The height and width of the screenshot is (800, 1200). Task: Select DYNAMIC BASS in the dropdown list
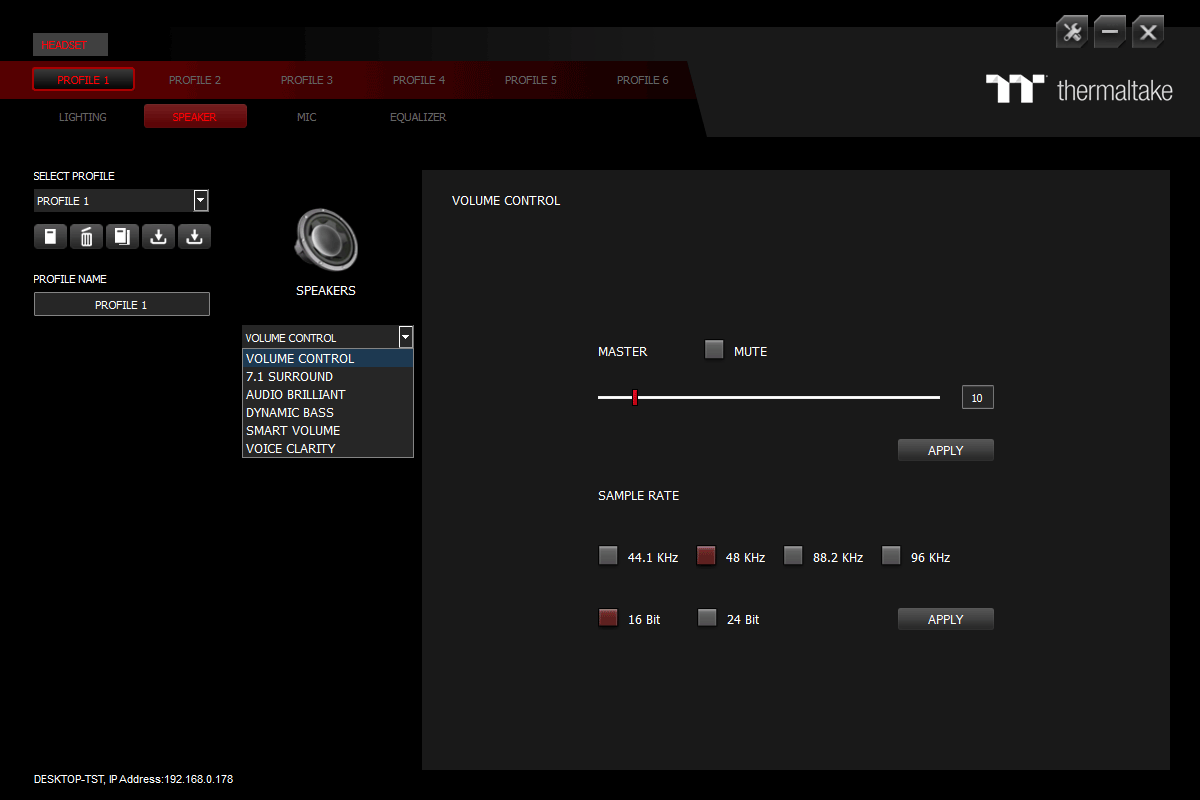tap(290, 413)
